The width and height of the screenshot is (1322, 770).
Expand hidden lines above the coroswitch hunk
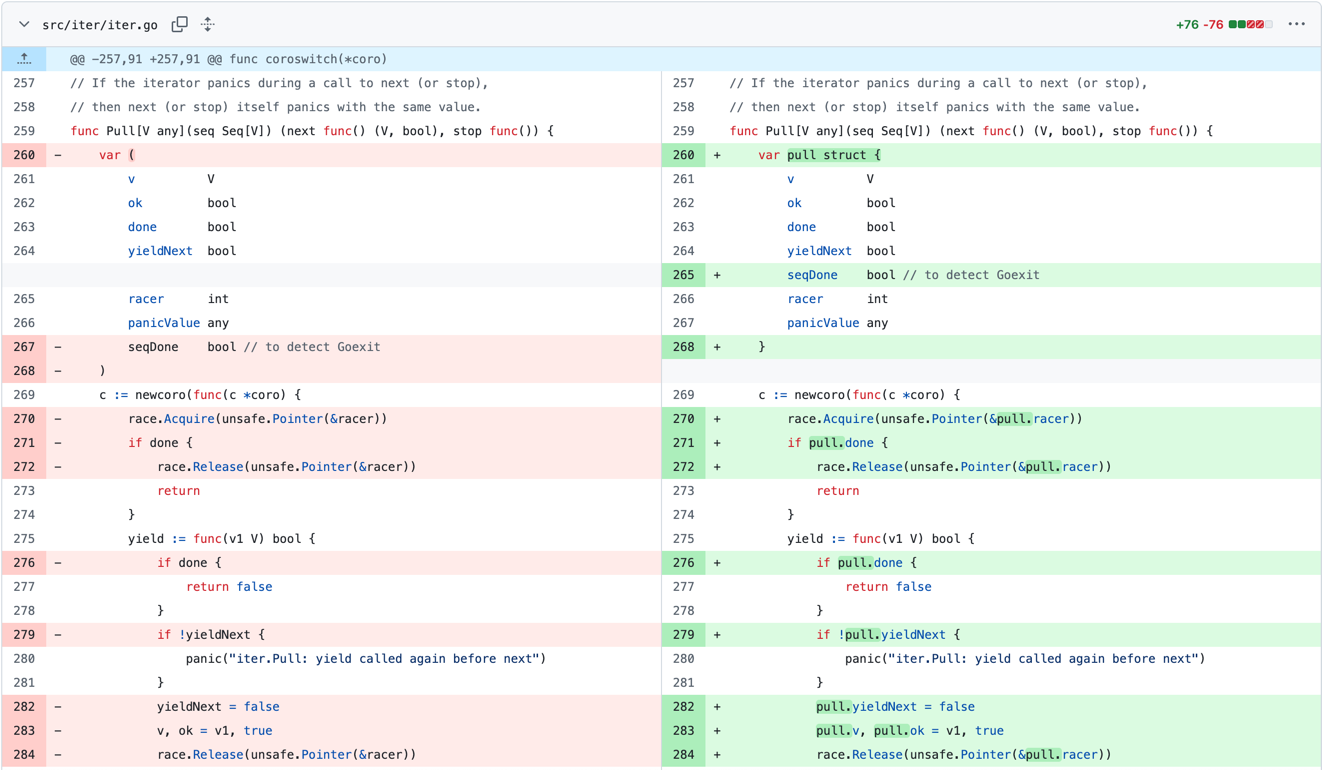(x=24, y=59)
